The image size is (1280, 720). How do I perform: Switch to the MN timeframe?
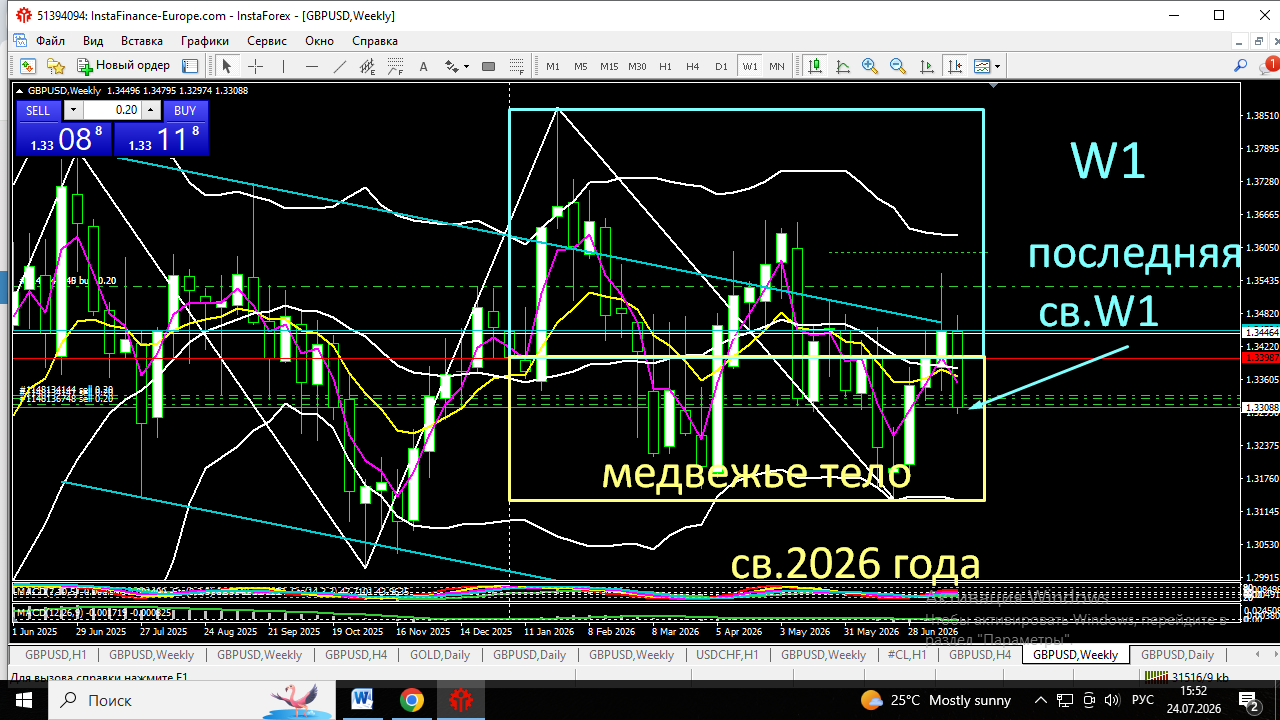[777, 66]
